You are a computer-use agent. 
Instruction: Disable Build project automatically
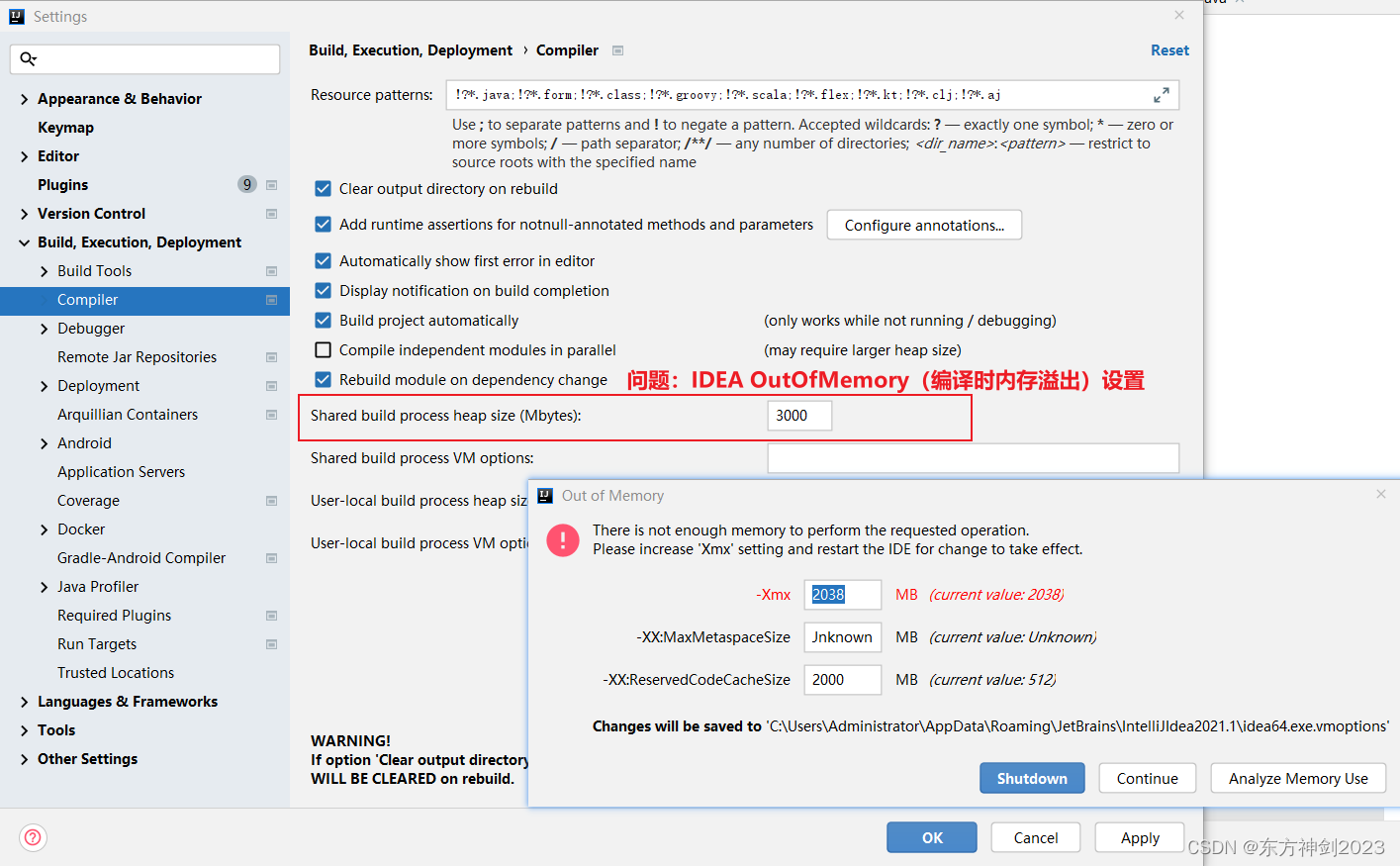pyautogui.click(x=323, y=321)
